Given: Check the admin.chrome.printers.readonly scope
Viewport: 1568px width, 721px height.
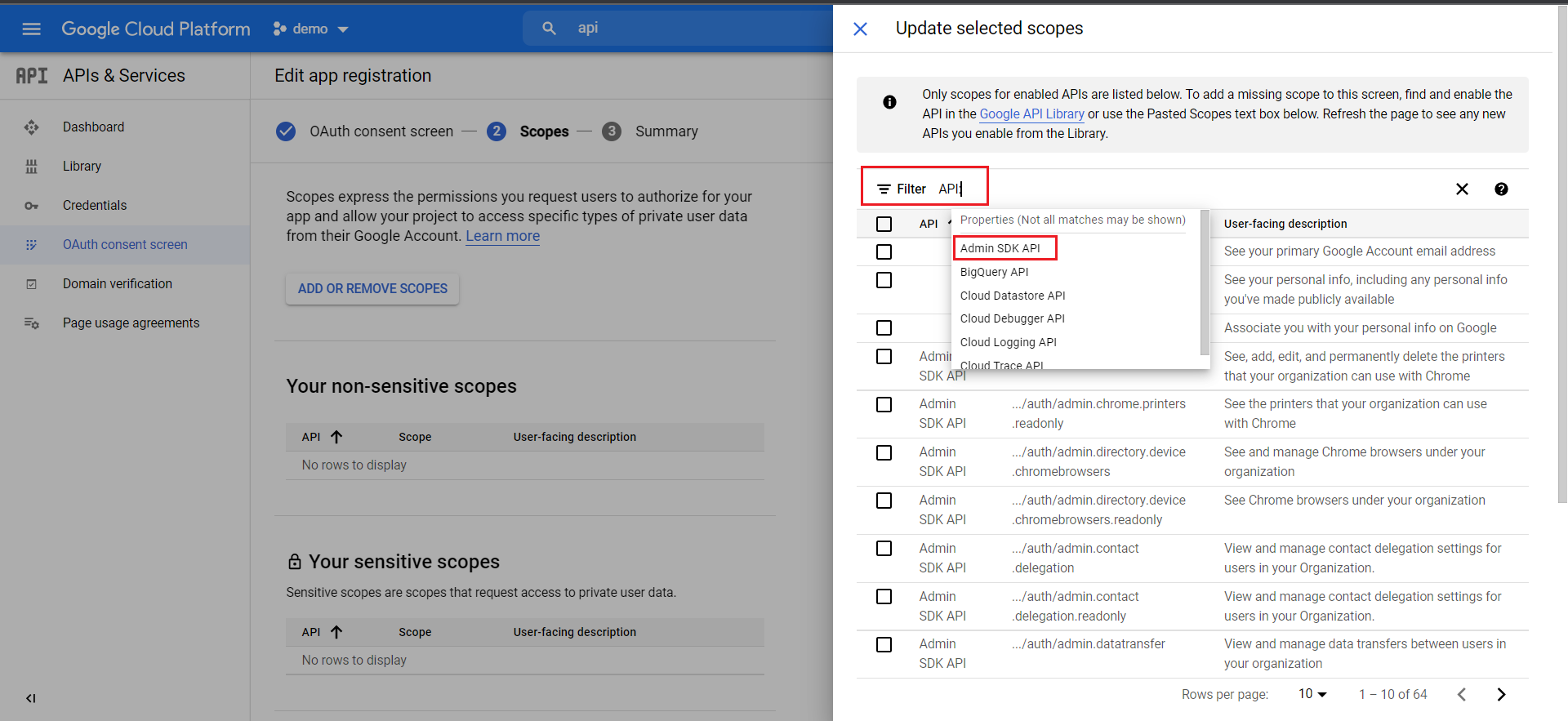Looking at the screenshot, I should click(884, 405).
